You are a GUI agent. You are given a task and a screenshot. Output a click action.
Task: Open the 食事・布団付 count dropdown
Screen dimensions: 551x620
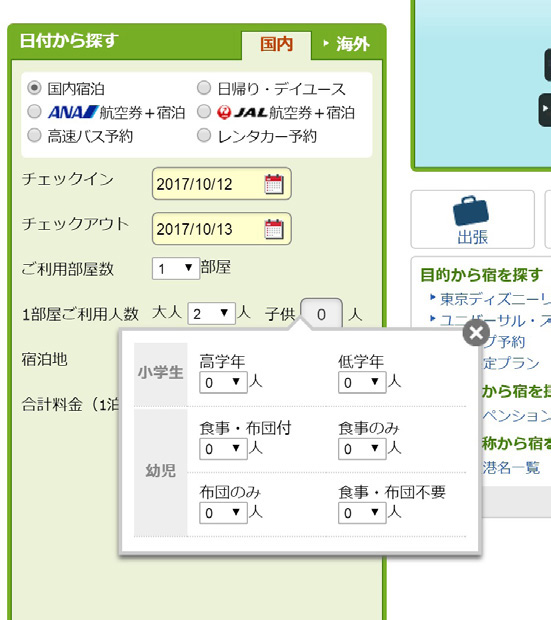pos(223,448)
